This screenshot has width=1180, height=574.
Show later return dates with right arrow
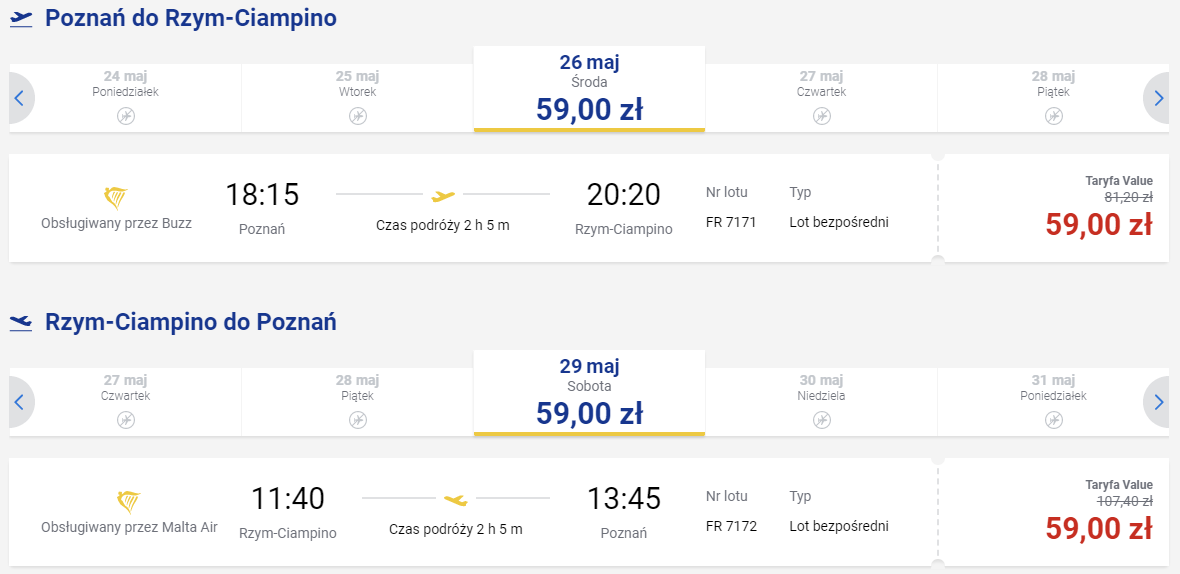1157,402
